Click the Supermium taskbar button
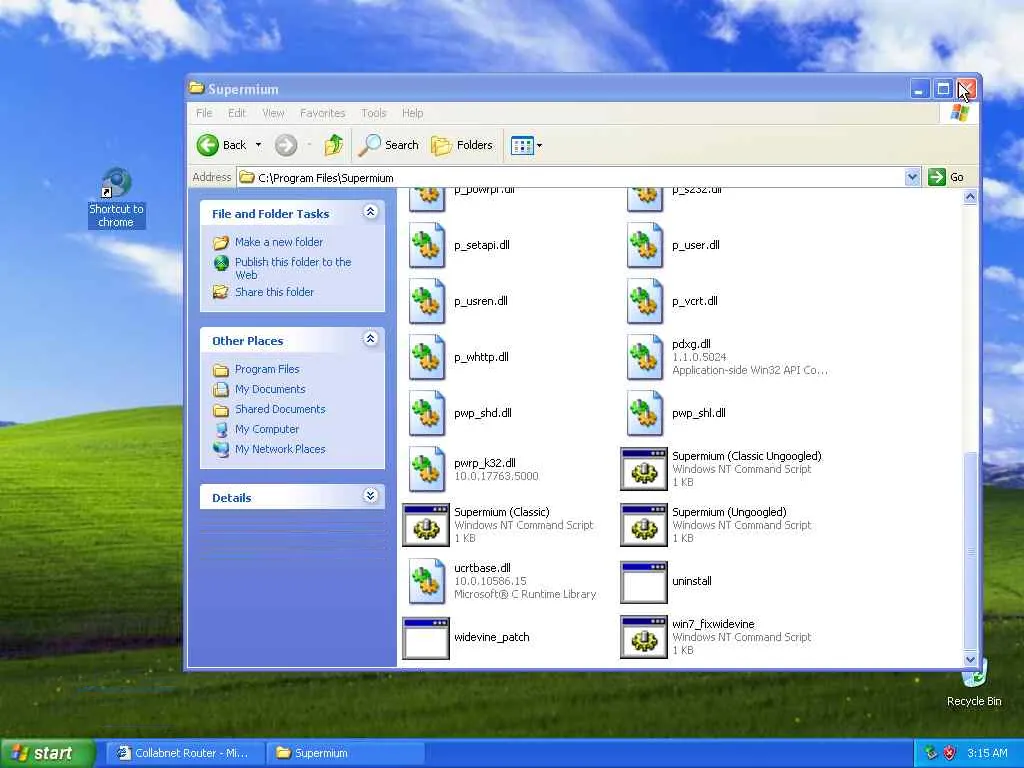 pos(345,753)
